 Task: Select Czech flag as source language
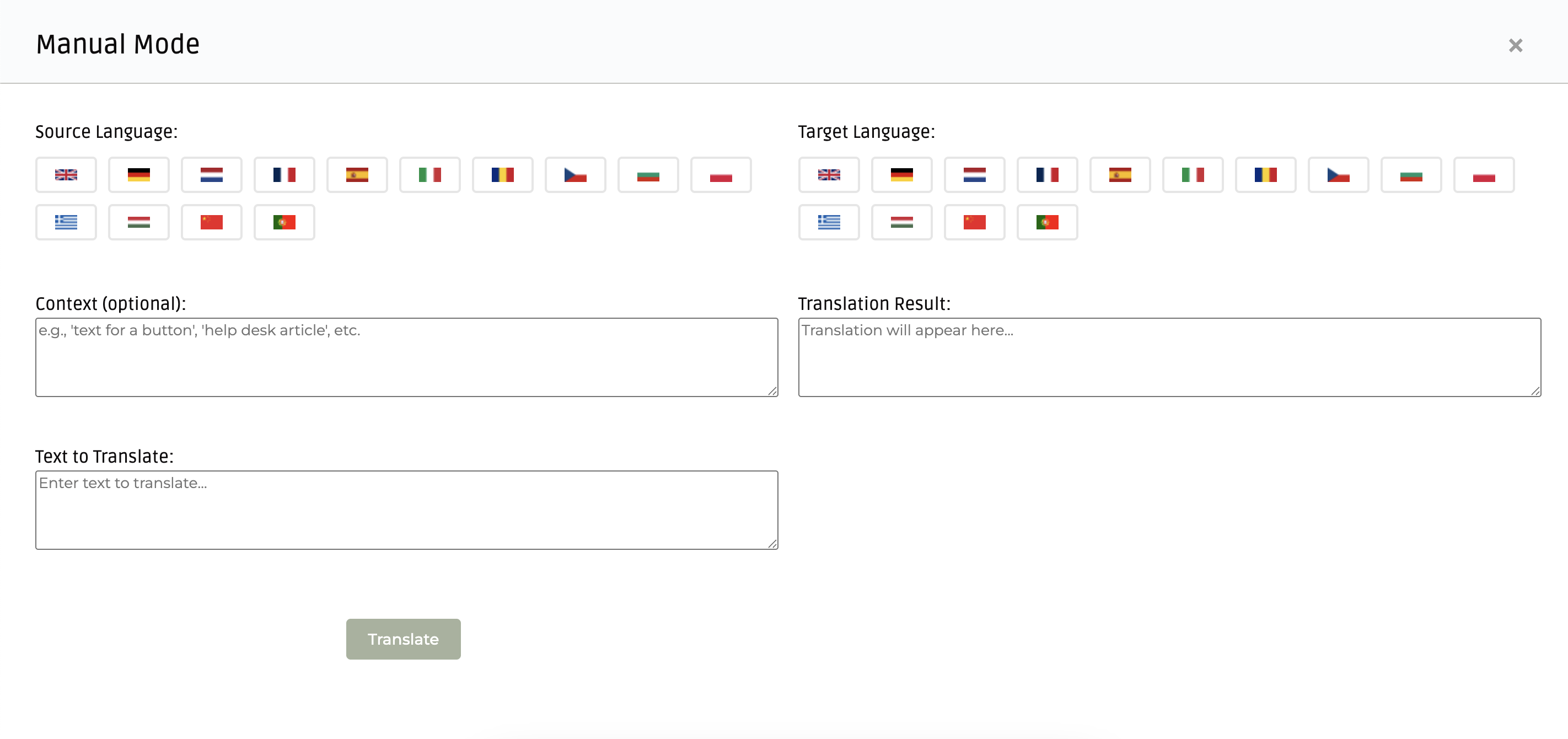click(575, 175)
